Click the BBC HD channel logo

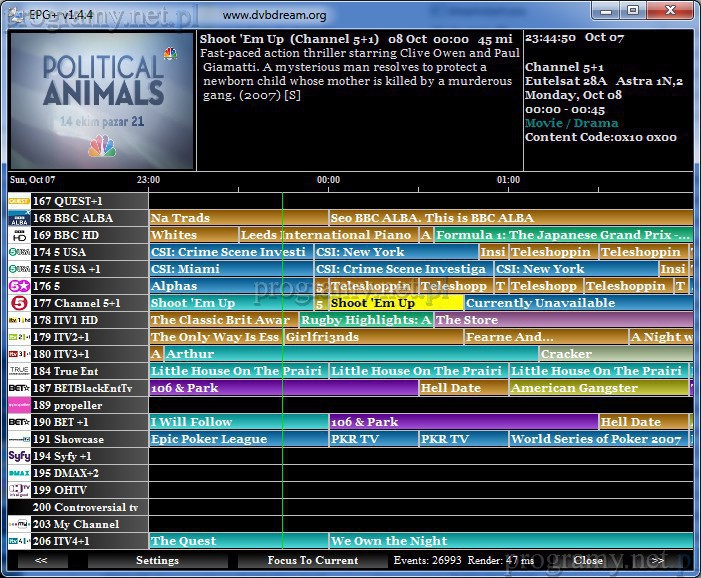[18, 235]
